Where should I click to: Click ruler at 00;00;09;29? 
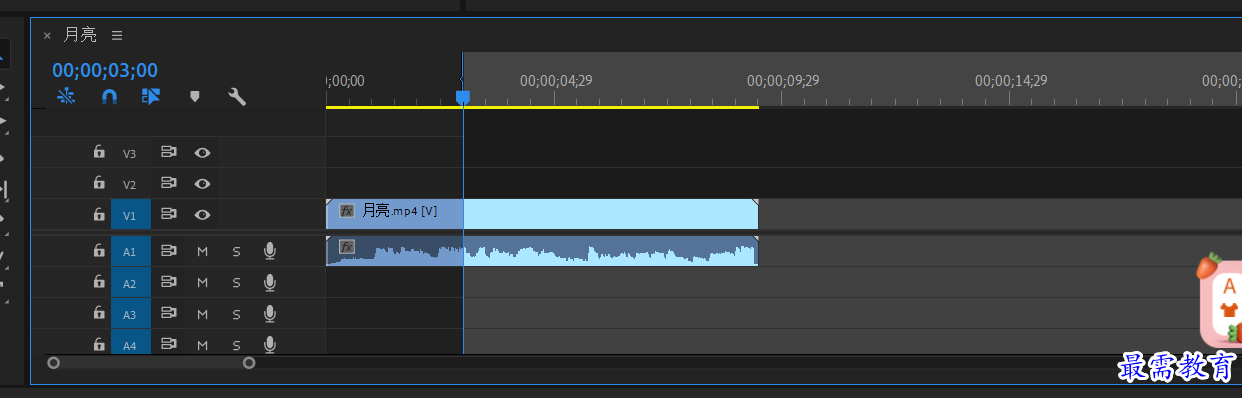[x=783, y=81]
